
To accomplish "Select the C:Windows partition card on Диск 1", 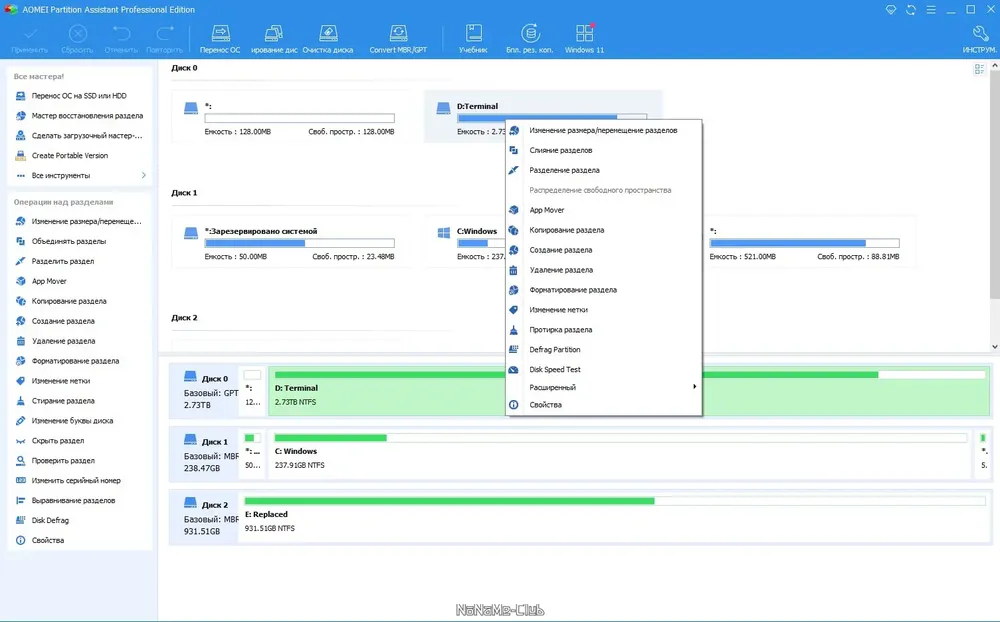I will click(466, 243).
